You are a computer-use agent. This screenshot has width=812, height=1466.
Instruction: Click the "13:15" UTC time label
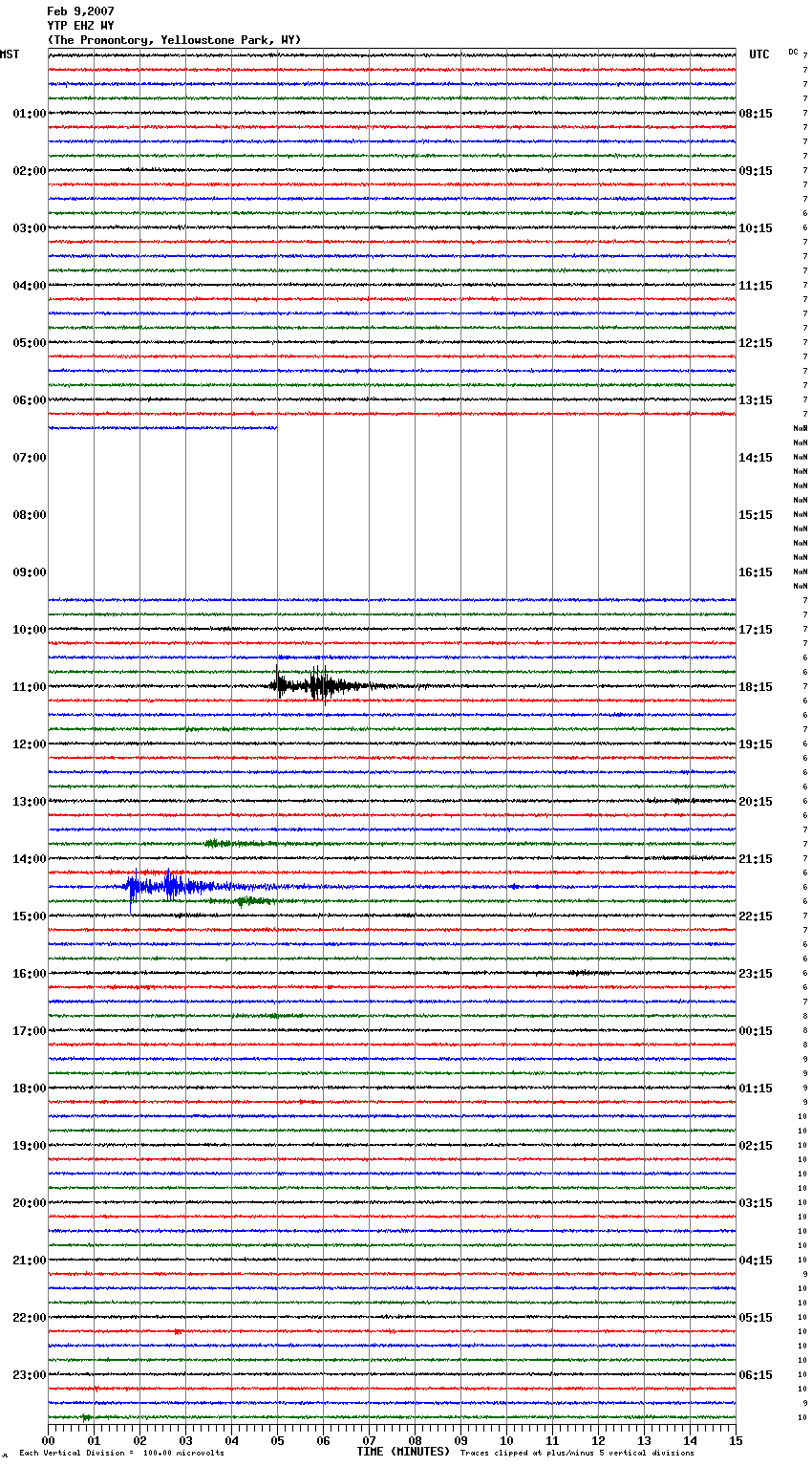point(756,400)
